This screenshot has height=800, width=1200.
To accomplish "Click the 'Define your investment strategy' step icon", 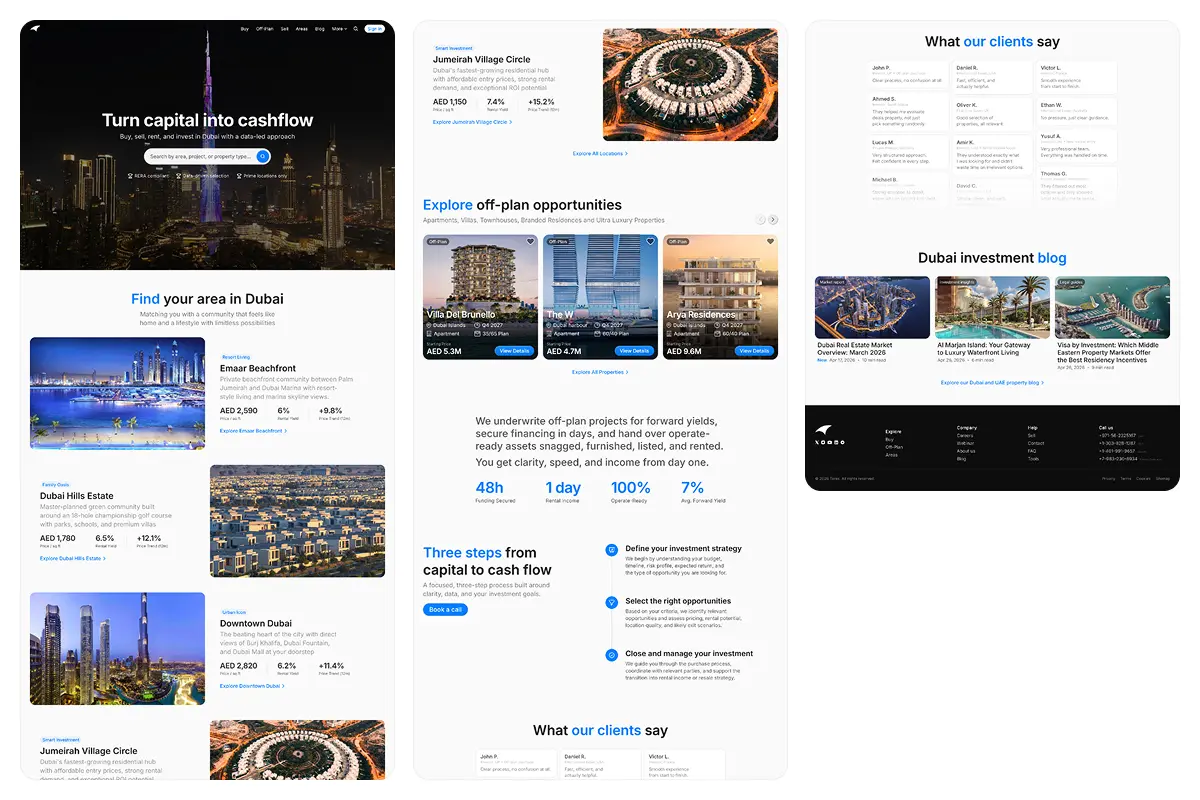I will [612, 549].
